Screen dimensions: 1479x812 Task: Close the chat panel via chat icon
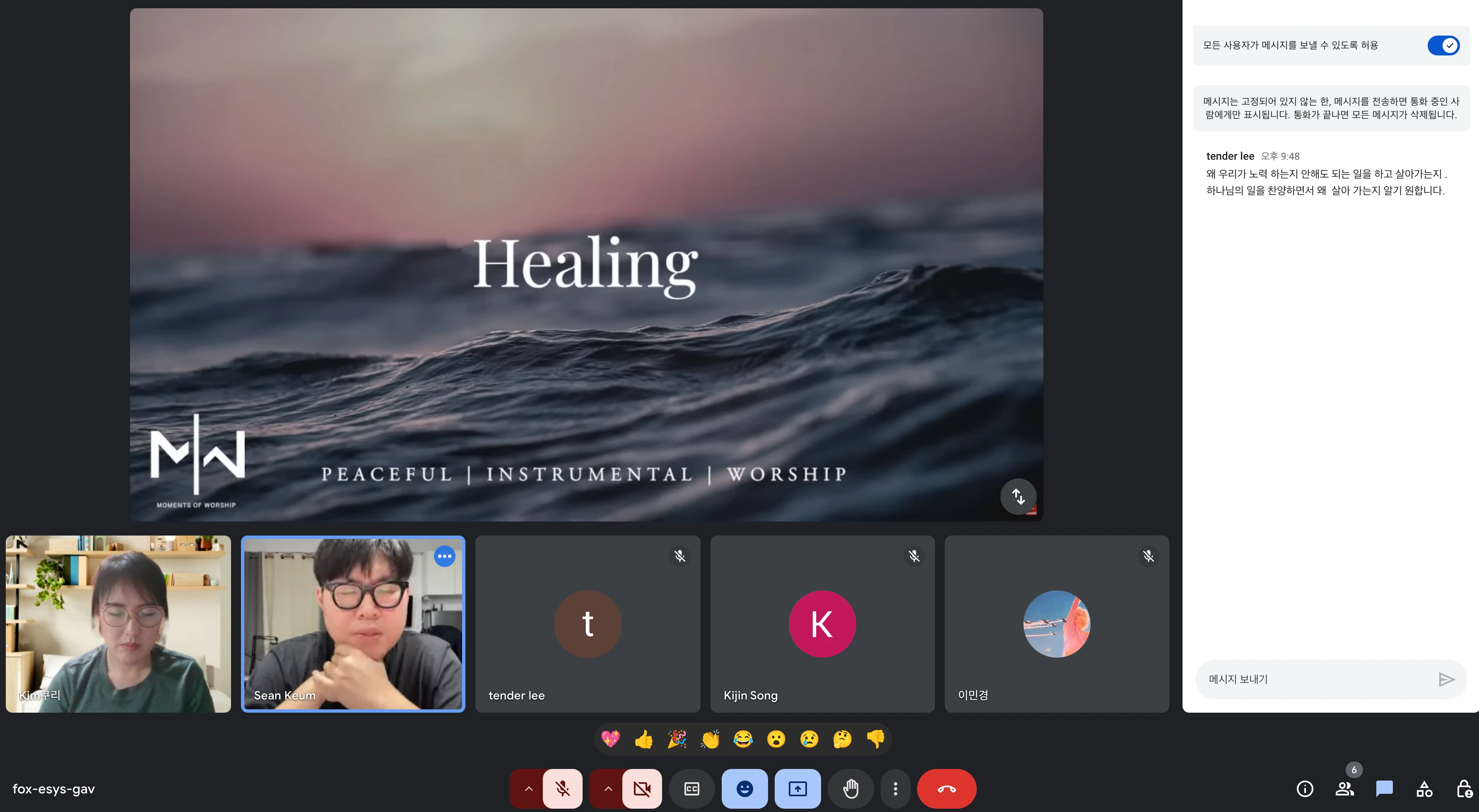1384,788
